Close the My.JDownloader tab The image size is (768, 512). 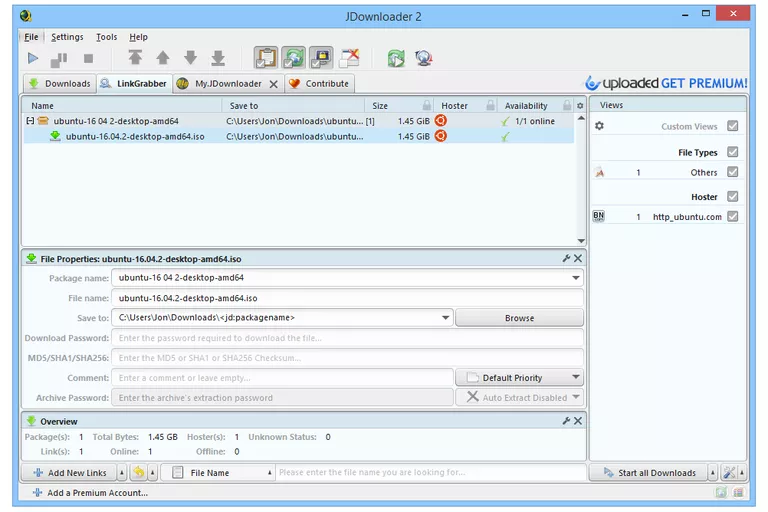coord(274,84)
